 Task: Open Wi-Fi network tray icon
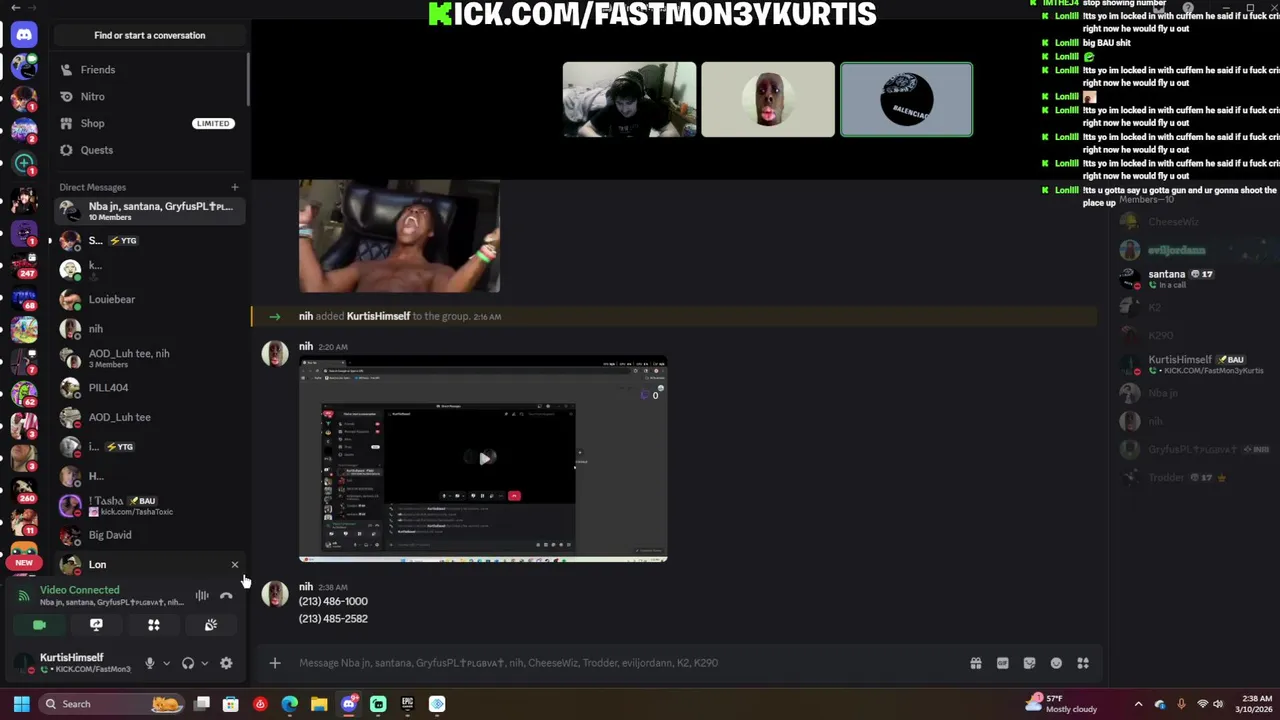[1203, 704]
